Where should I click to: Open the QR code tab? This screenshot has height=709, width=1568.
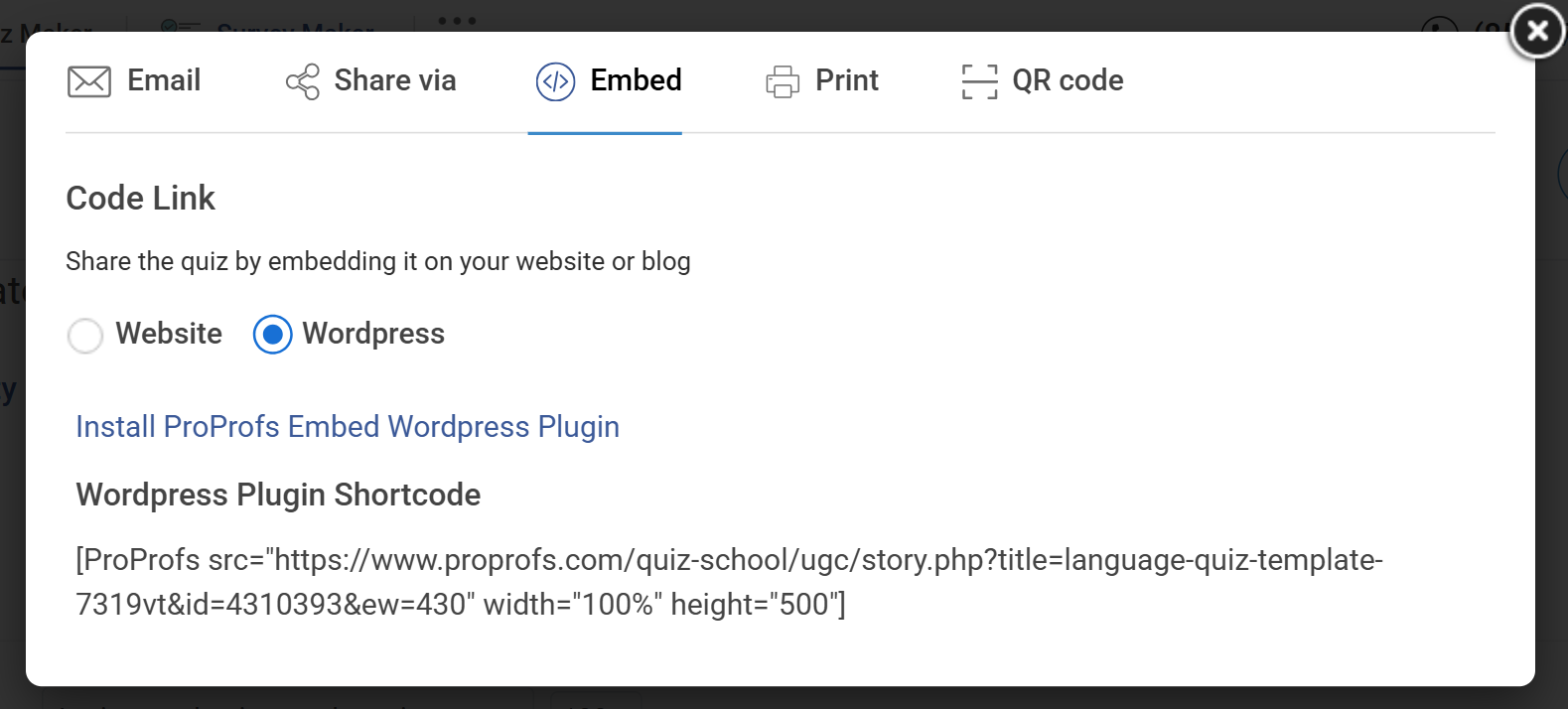coord(1068,80)
